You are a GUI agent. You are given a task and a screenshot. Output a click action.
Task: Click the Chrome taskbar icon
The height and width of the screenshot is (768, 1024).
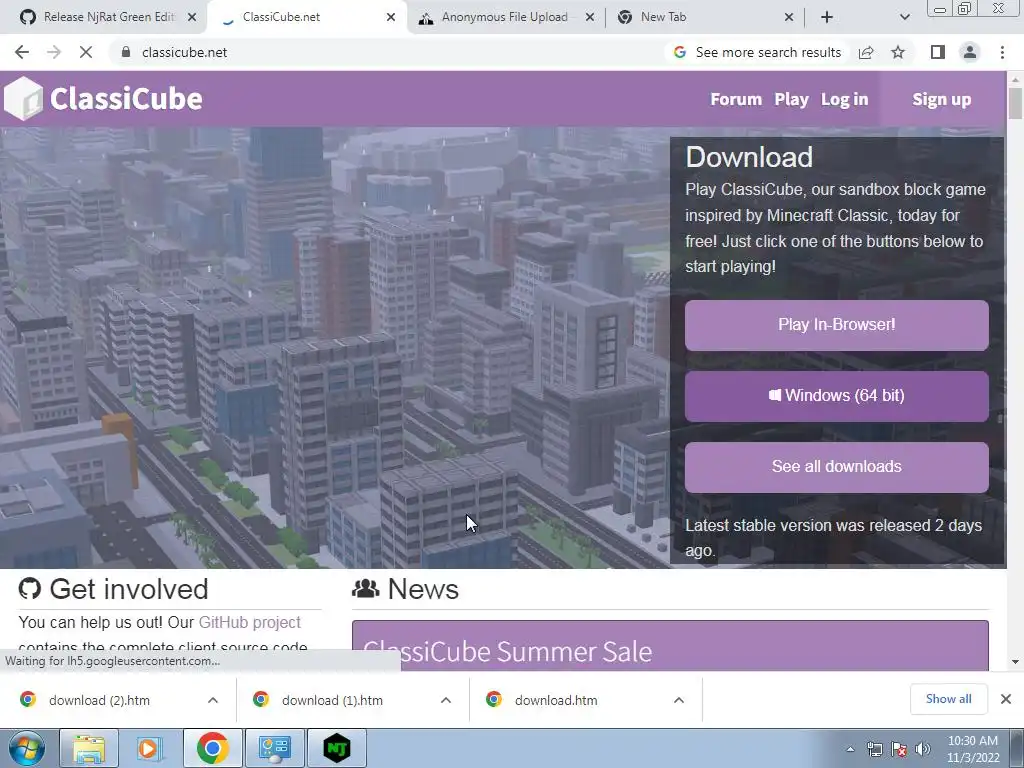click(x=212, y=748)
